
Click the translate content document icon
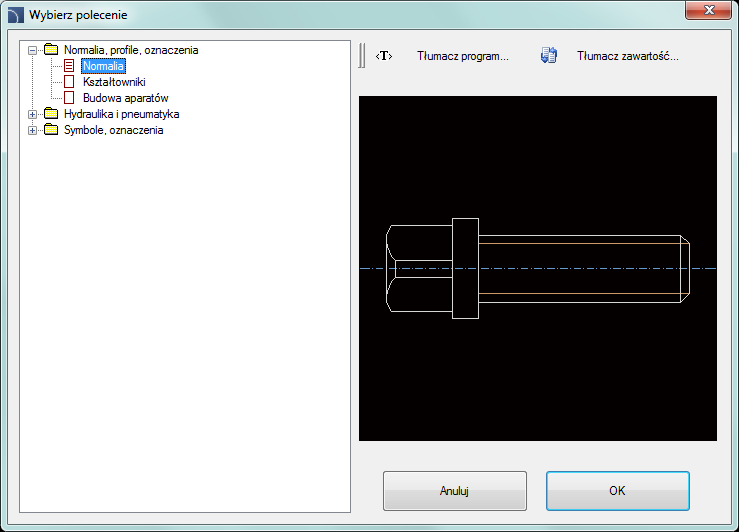pos(549,56)
